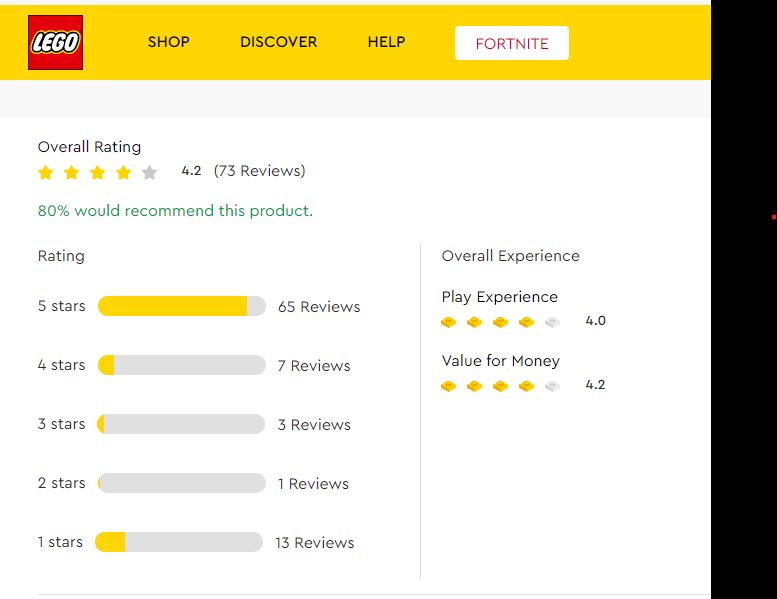Click the FORTNITE button

[511, 43]
